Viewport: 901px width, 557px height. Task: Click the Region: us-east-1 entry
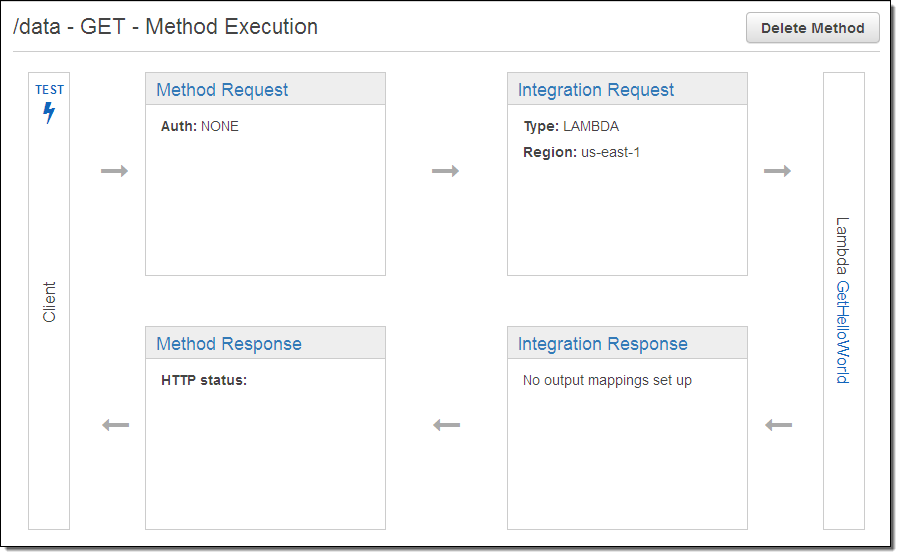click(581, 153)
